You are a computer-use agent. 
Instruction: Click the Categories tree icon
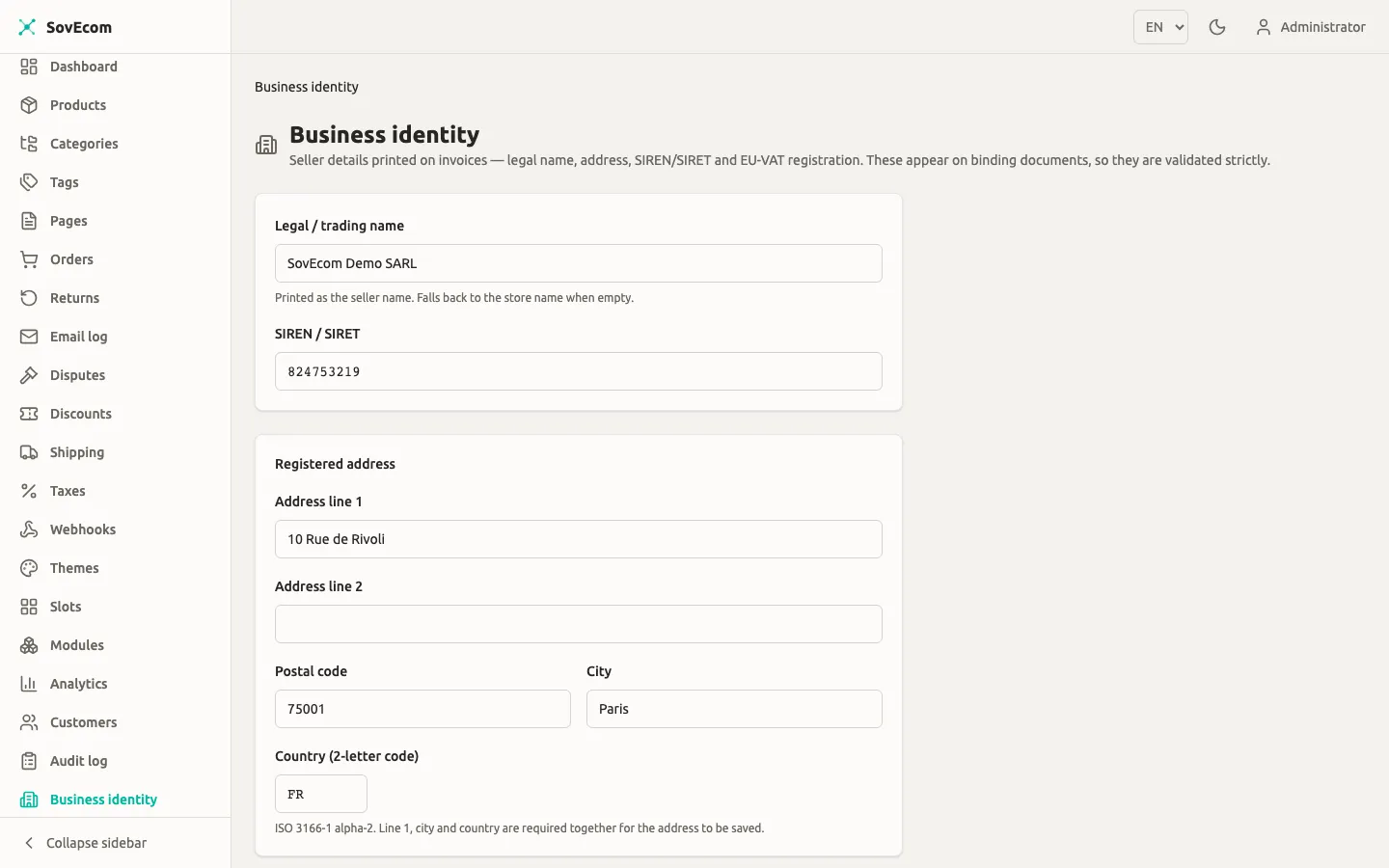(29, 144)
